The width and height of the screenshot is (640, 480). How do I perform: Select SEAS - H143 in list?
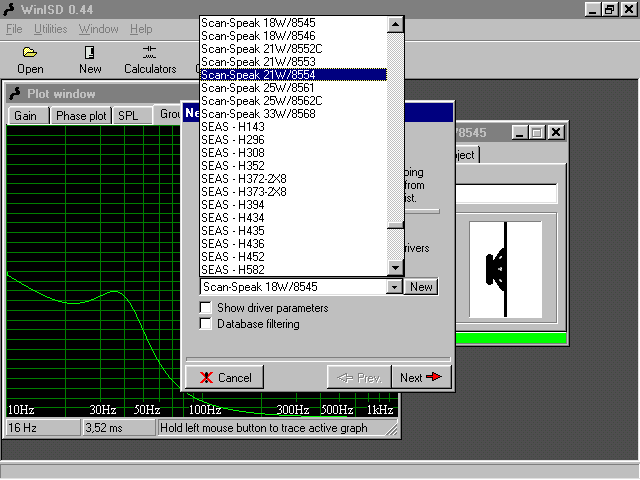(293, 127)
